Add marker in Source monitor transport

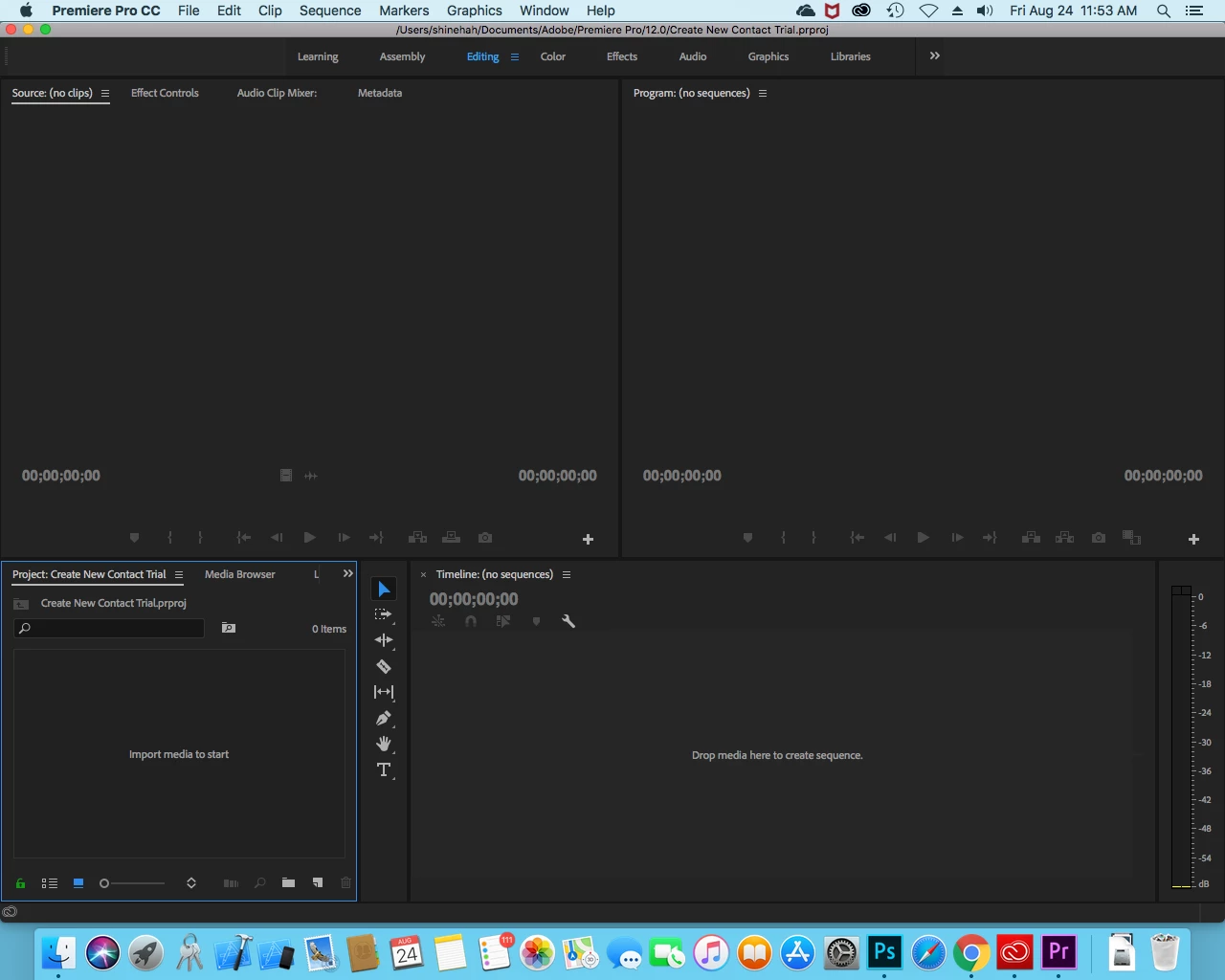134,538
